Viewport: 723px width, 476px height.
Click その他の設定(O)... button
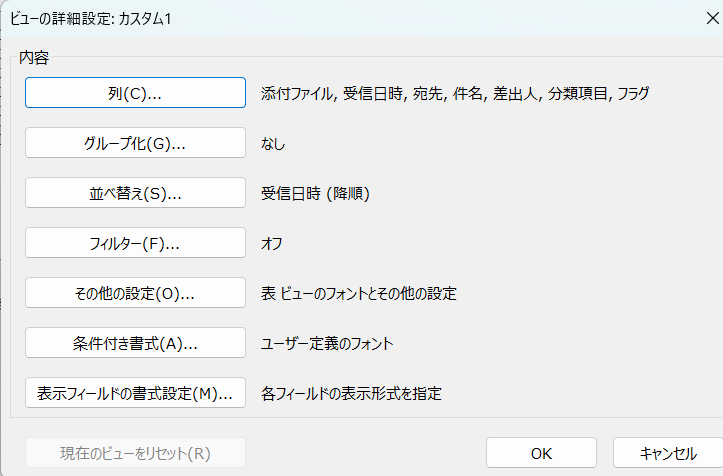coord(135,293)
